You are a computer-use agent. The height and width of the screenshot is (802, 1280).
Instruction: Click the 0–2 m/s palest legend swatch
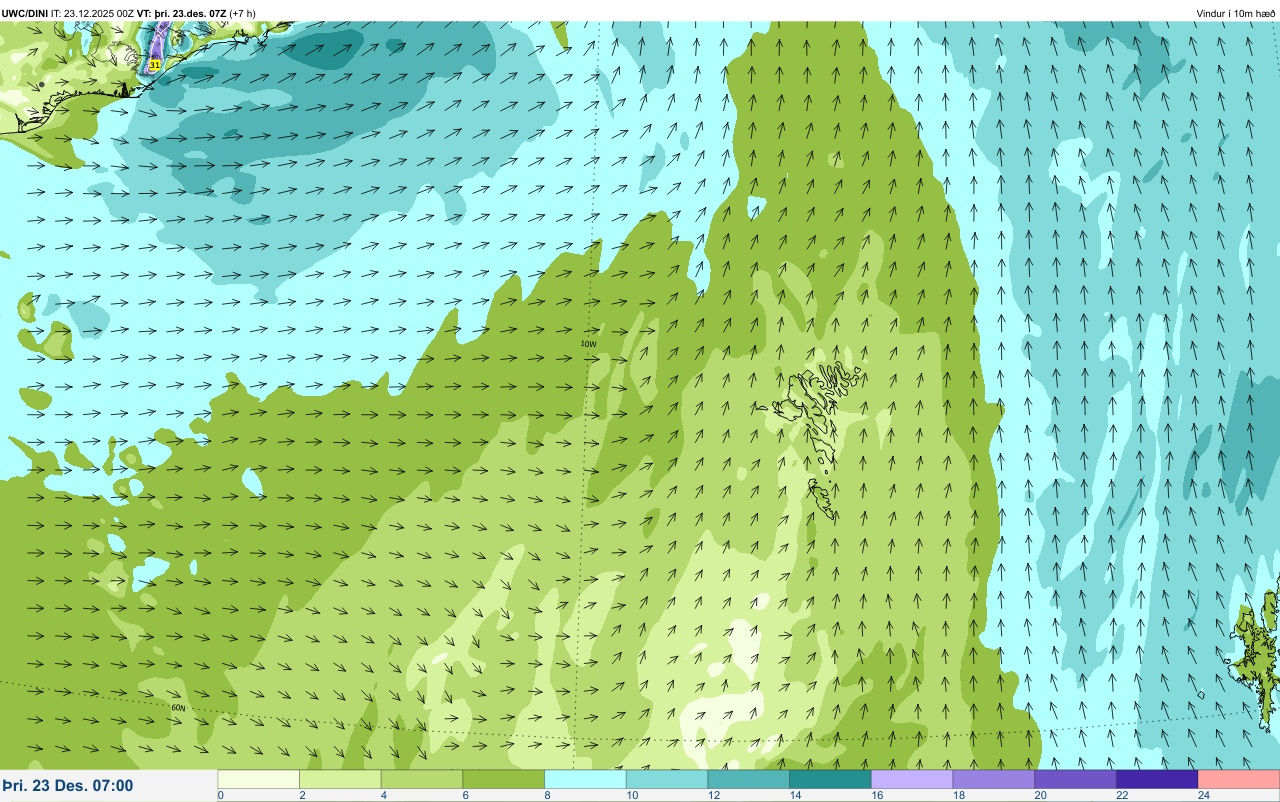(x=259, y=779)
